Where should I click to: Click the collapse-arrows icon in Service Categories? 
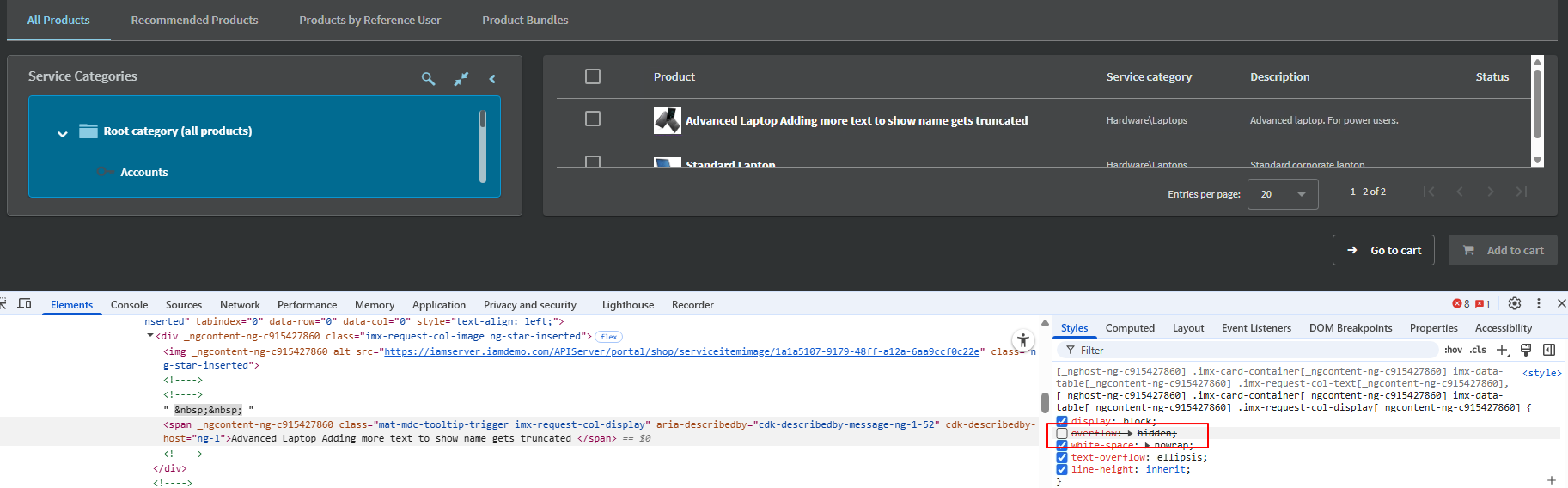tap(461, 78)
